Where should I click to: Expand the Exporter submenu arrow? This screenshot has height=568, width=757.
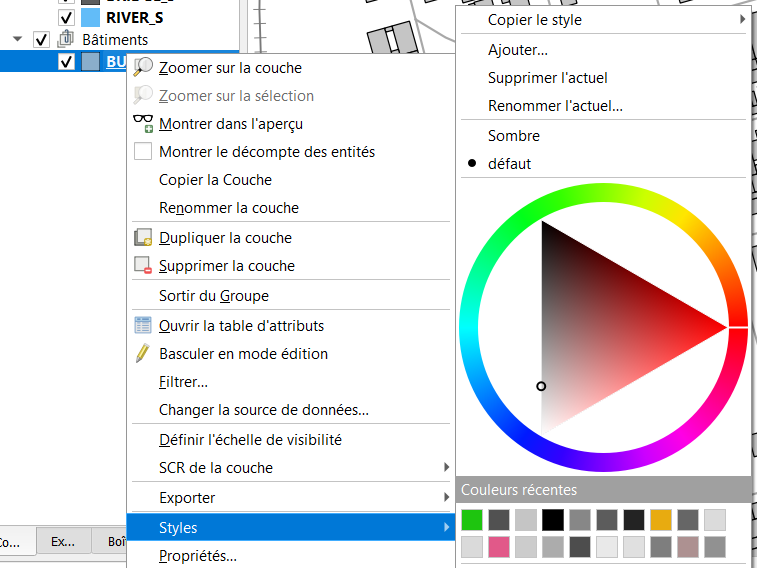pyautogui.click(x=446, y=497)
